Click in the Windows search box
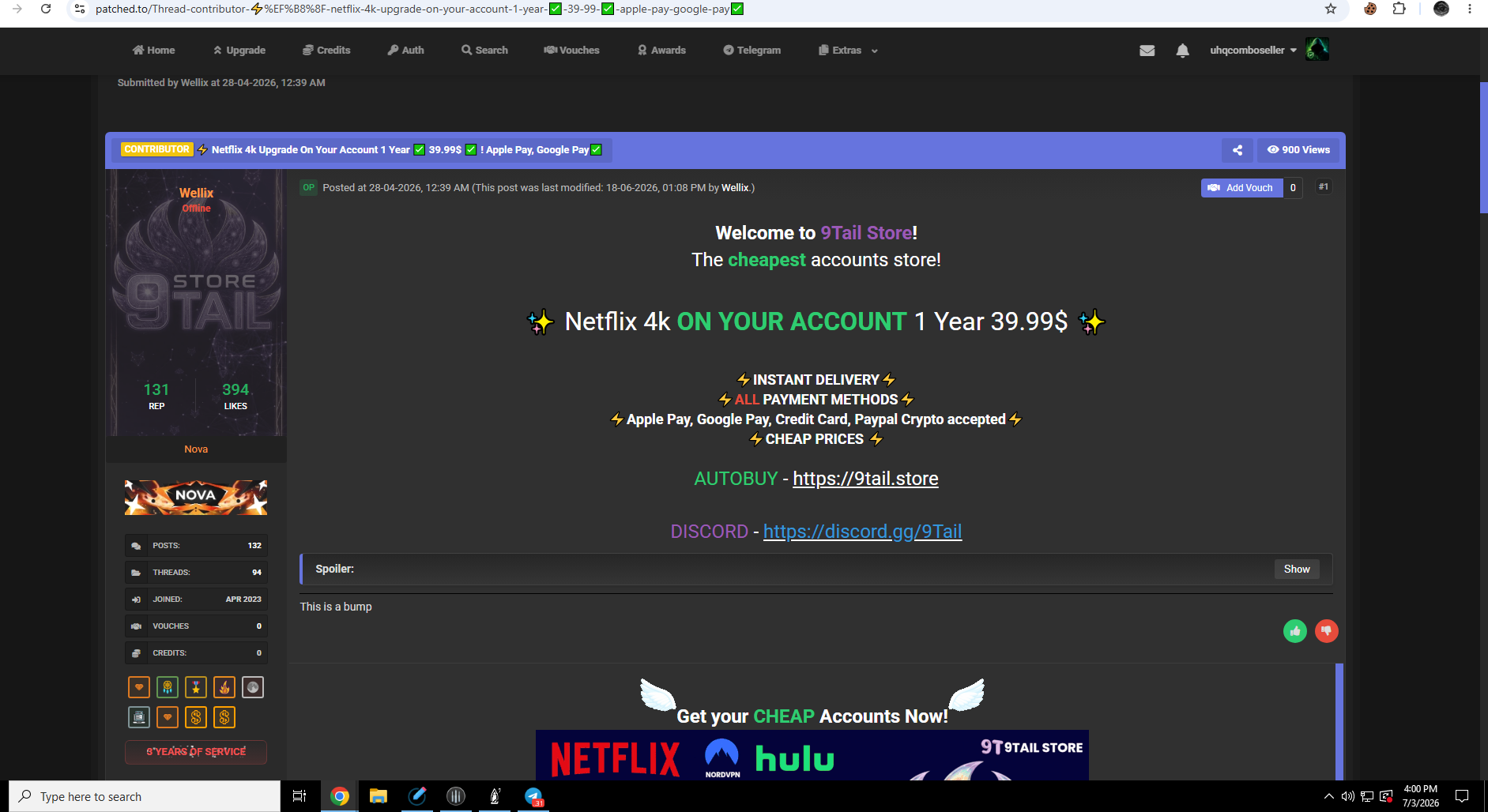The image size is (1488, 812). click(x=145, y=796)
